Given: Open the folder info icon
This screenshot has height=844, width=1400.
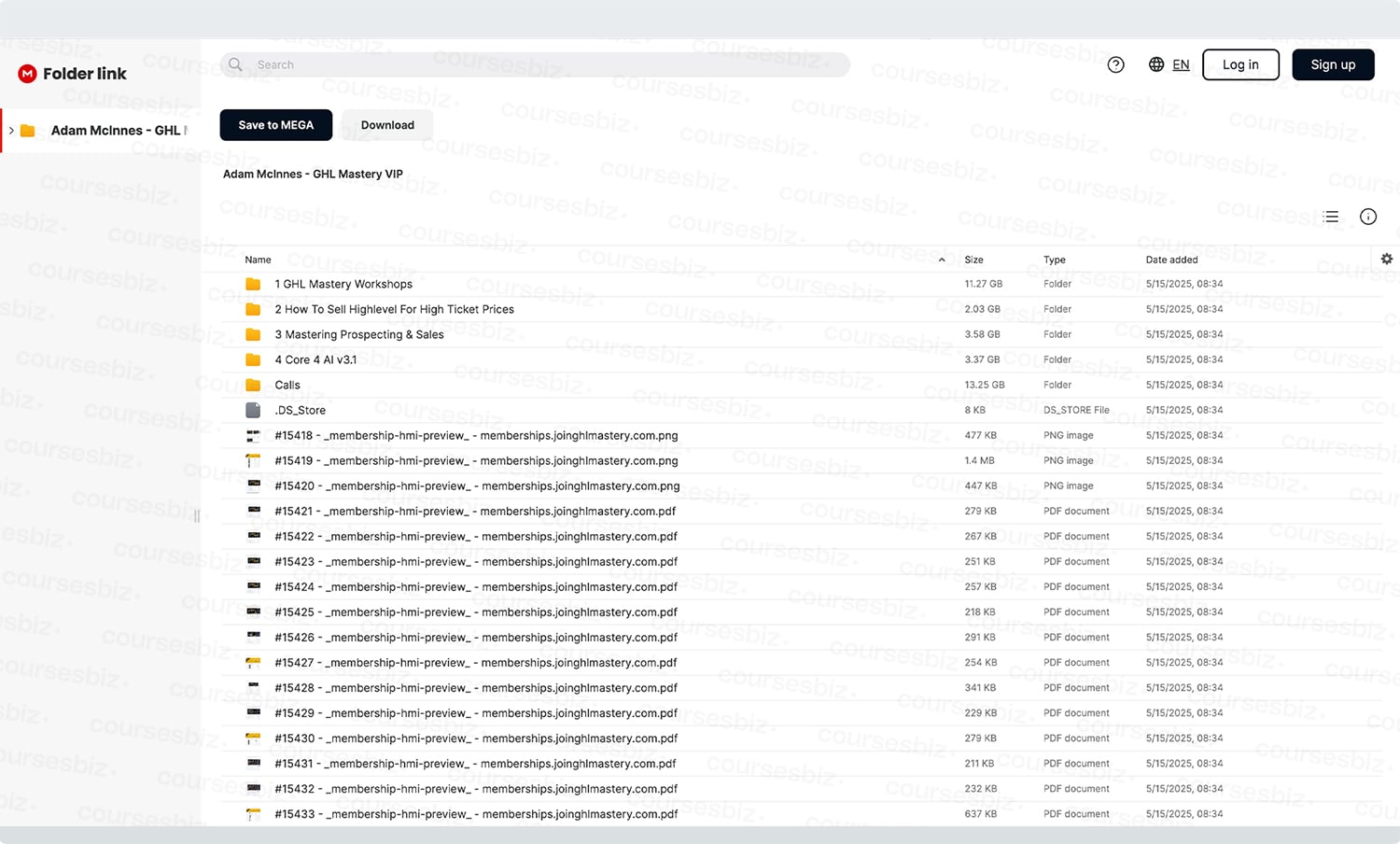Looking at the screenshot, I should coord(1368,217).
